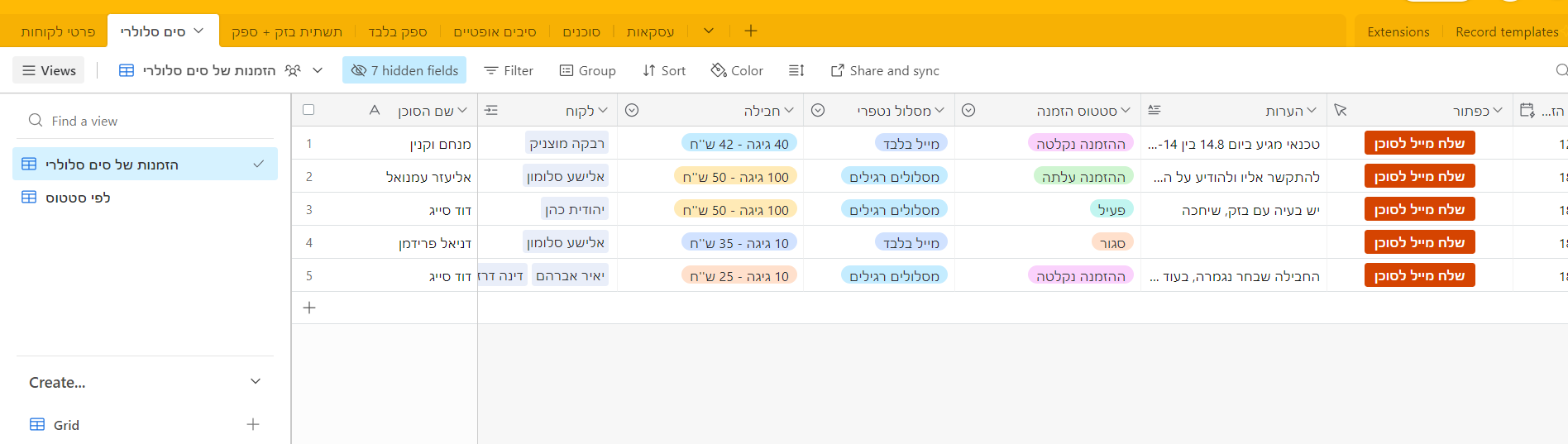Switch to the ספק + תשתית בזק tab
This screenshot has width=1568, height=444.
287,31
